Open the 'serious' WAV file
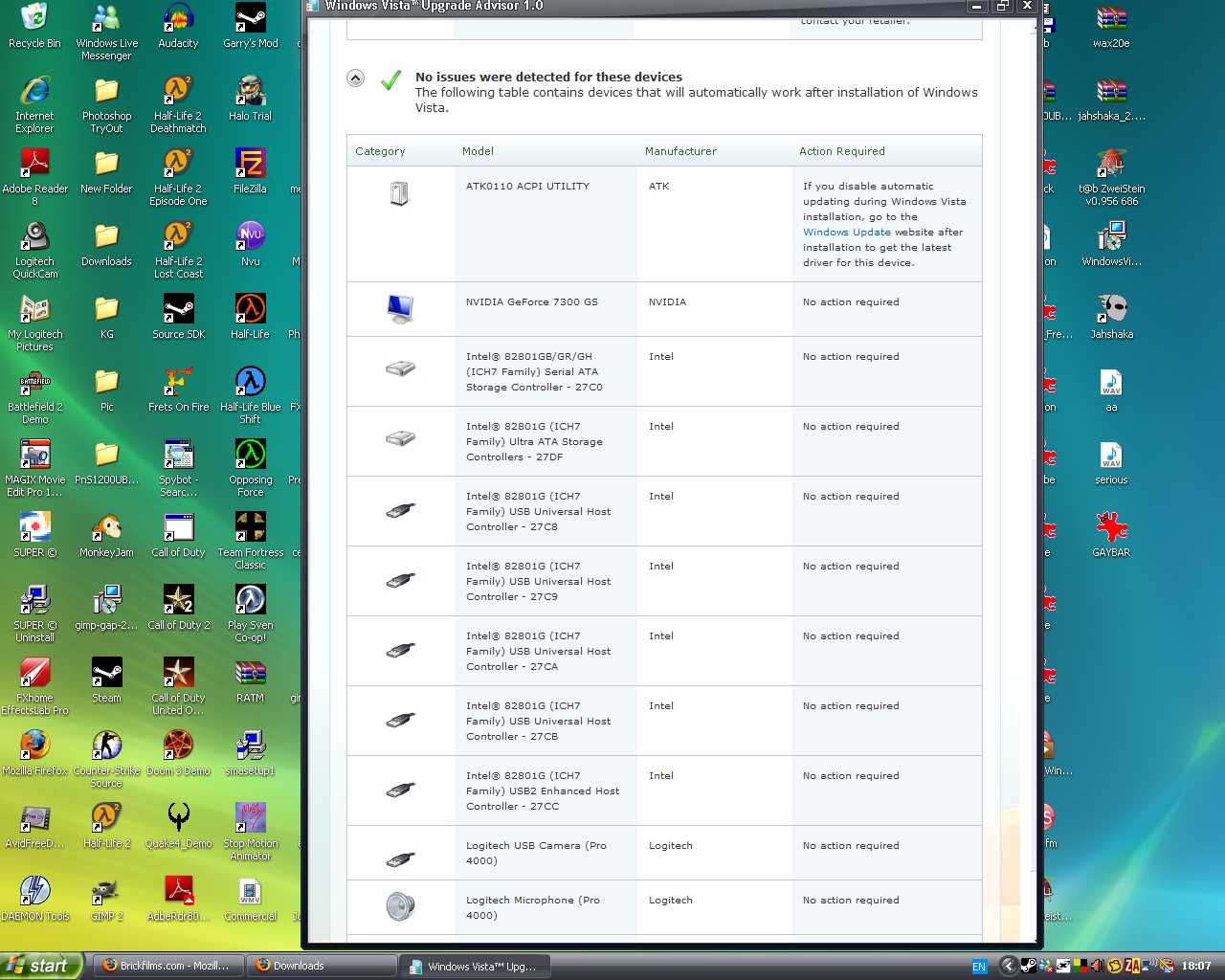The height and width of the screenshot is (980, 1225). 1111,463
